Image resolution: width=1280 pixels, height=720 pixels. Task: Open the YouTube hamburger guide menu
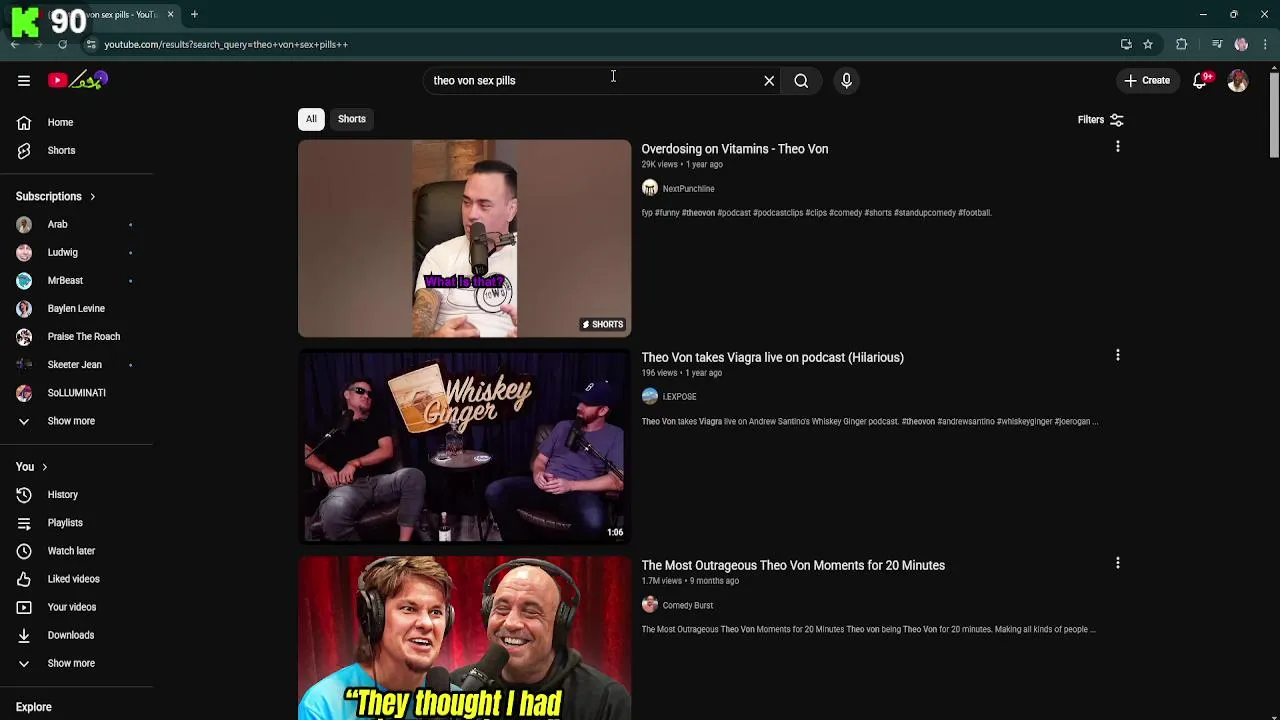pyautogui.click(x=24, y=81)
